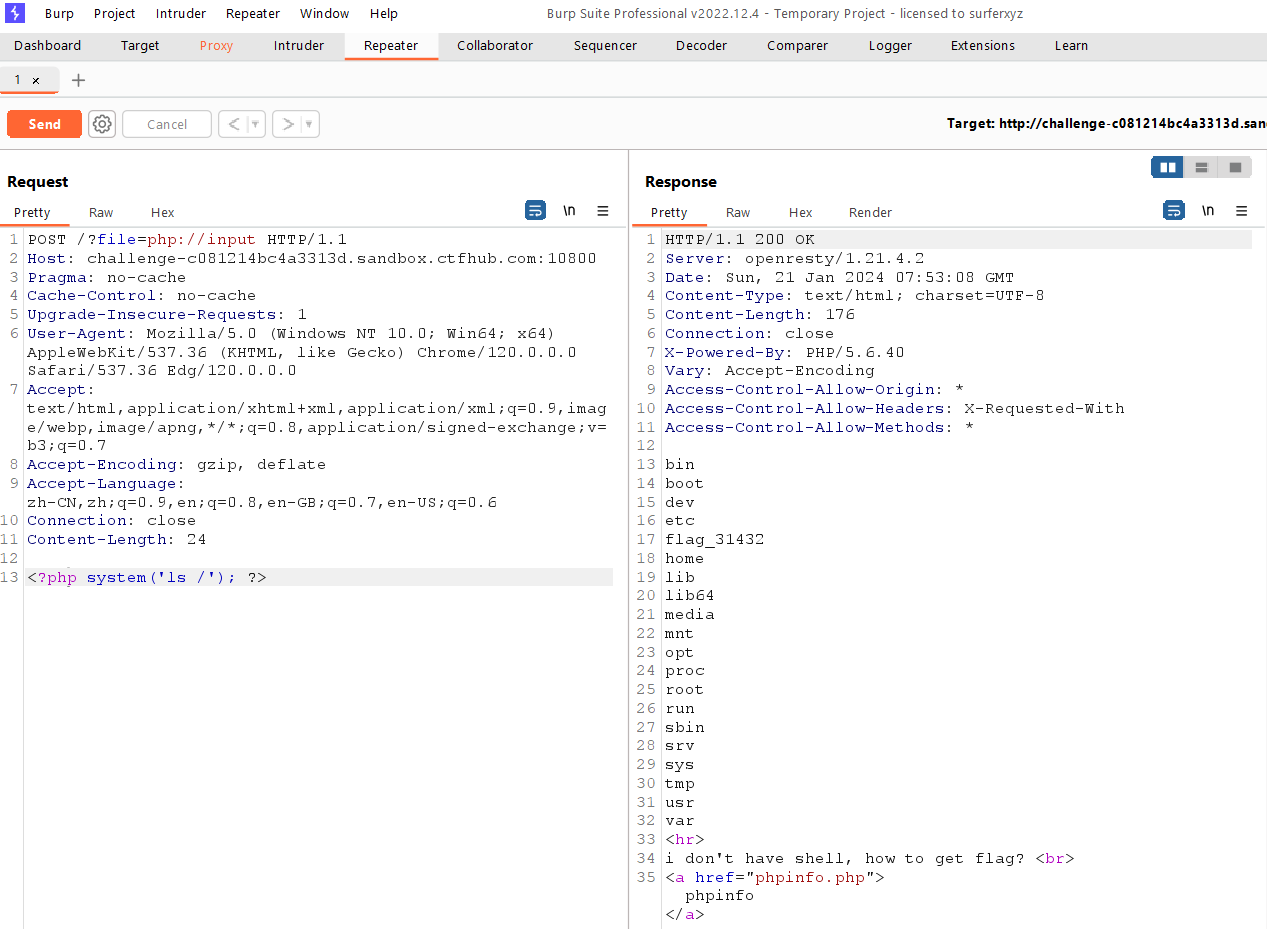
Task: Select top-bottom layout view button
Action: coord(1201,167)
